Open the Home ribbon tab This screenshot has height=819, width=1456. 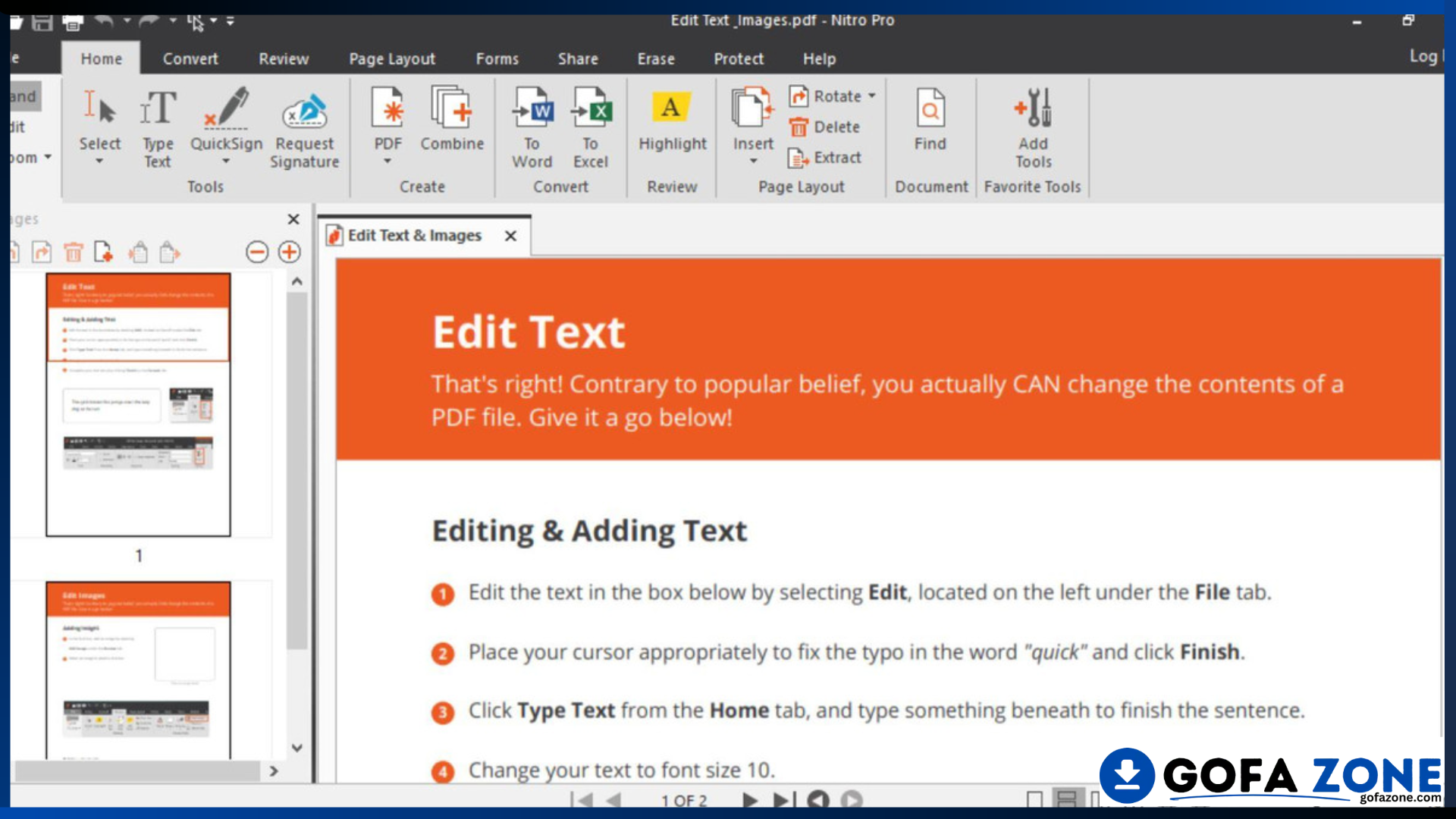[x=101, y=58]
